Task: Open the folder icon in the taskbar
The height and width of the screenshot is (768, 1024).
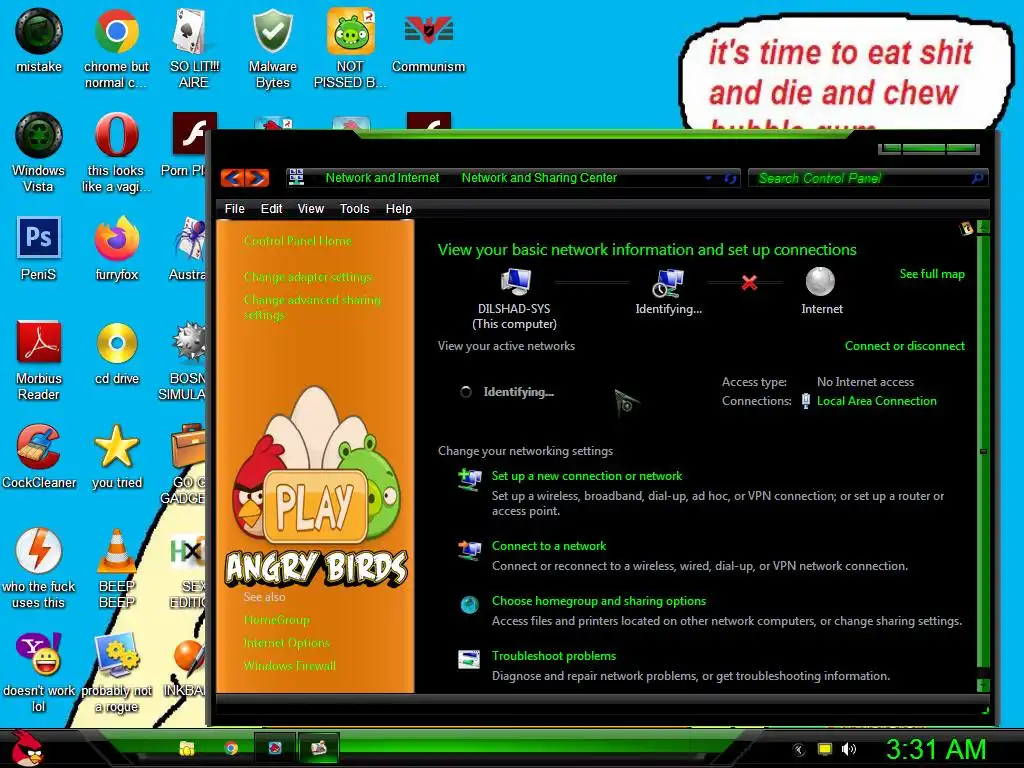Action: pyautogui.click(x=187, y=748)
